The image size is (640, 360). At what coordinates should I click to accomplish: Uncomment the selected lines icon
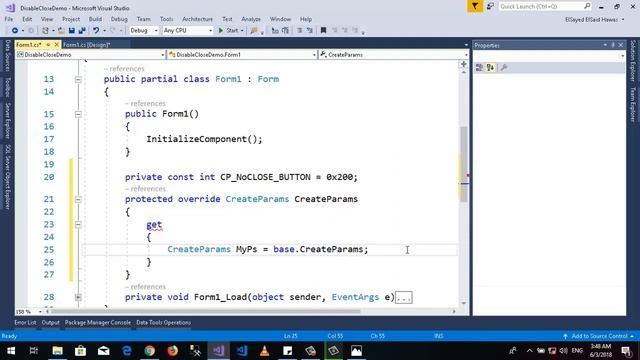coord(310,31)
